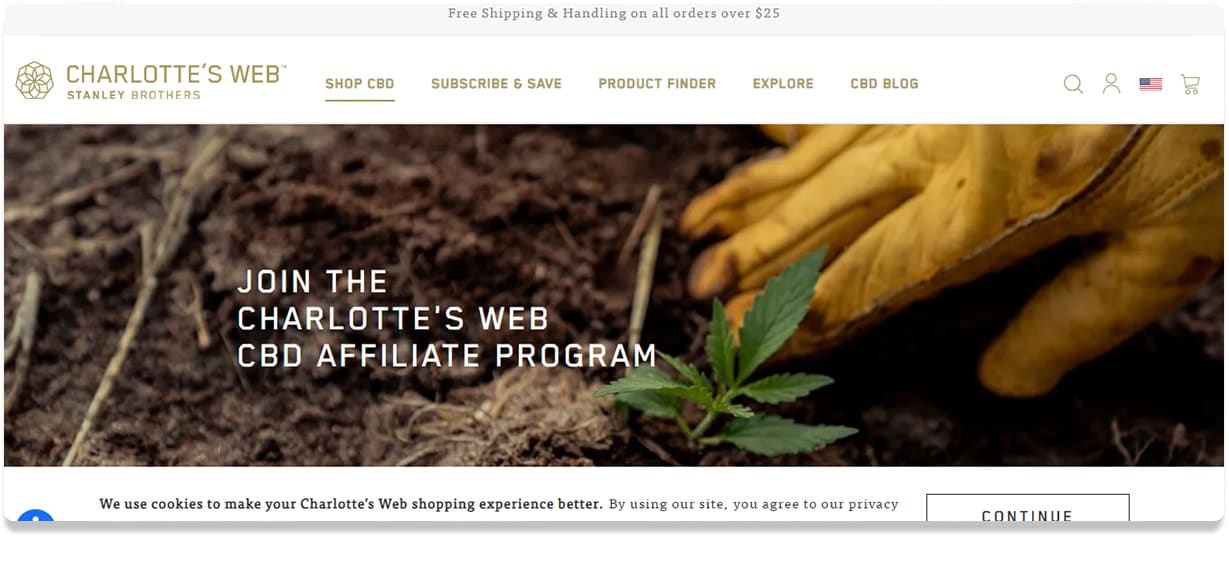The image size is (1229, 562).
Task: Click the hemp seedling in hero image
Action: [728, 358]
